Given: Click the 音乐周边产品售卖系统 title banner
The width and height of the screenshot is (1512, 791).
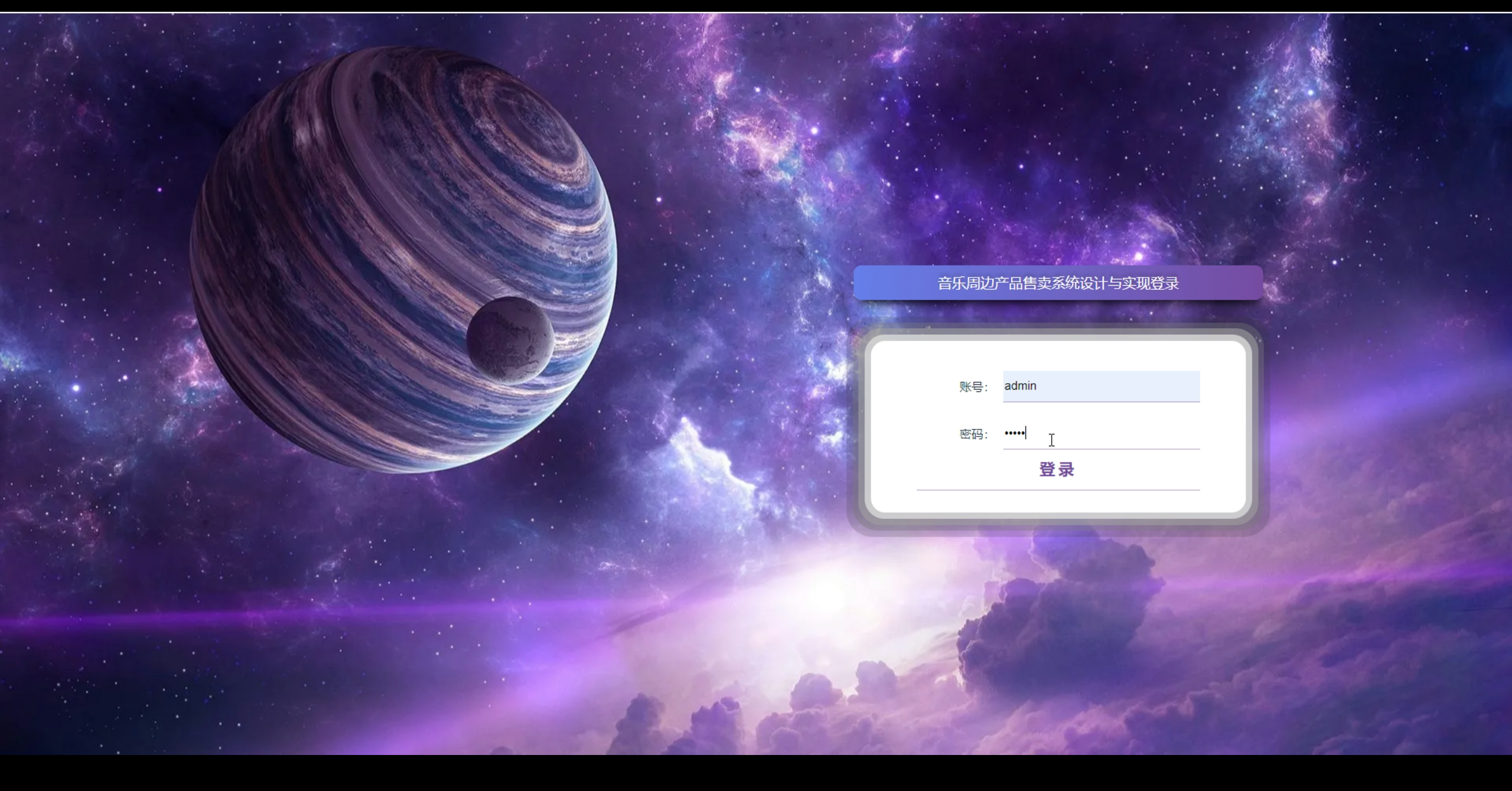Looking at the screenshot, I should (x=1058, y=283).
